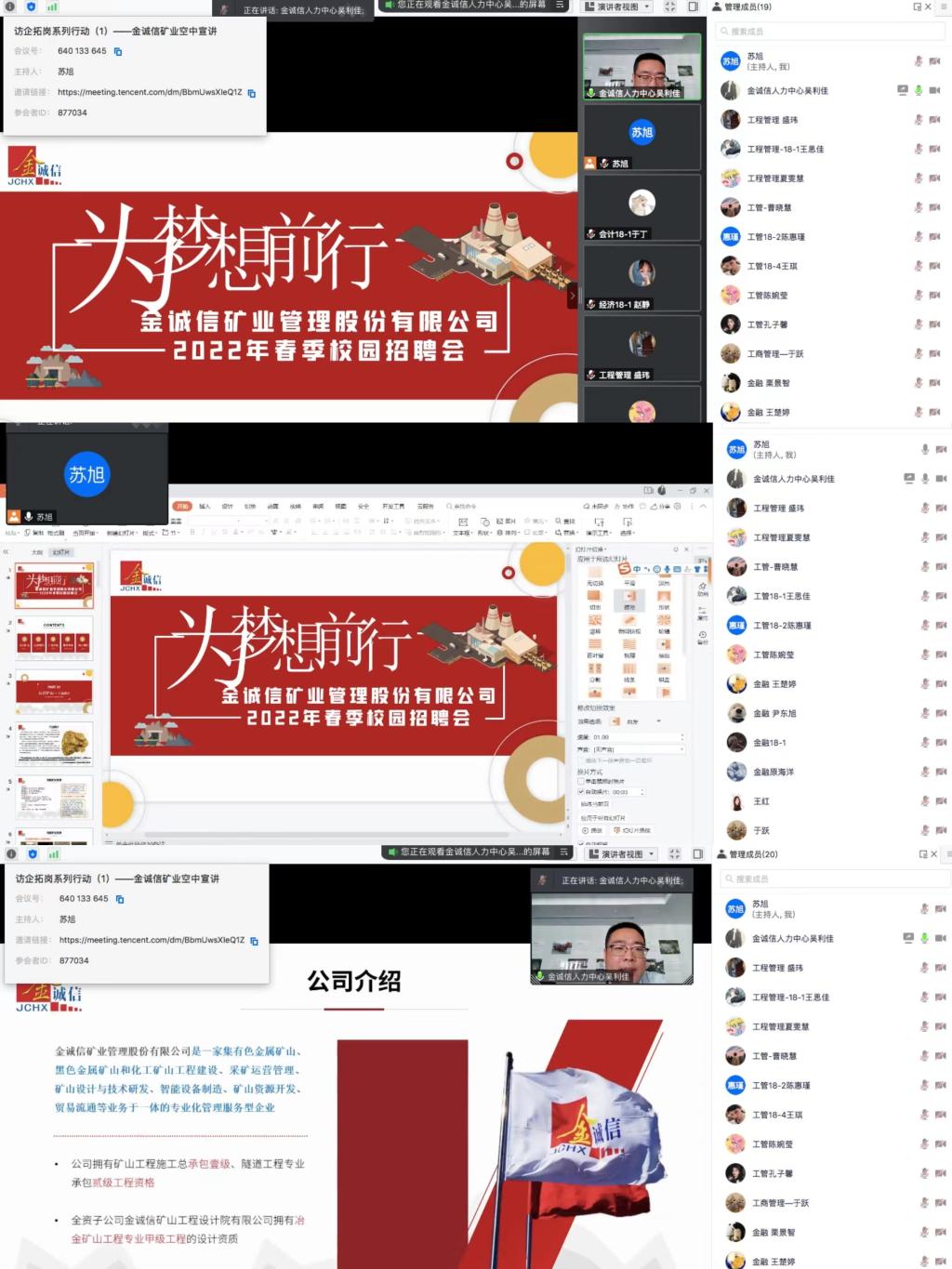Select 无切换 transition effect in WPS panel
Screen dimensions: 952x1269
click(x=595, y=576)
